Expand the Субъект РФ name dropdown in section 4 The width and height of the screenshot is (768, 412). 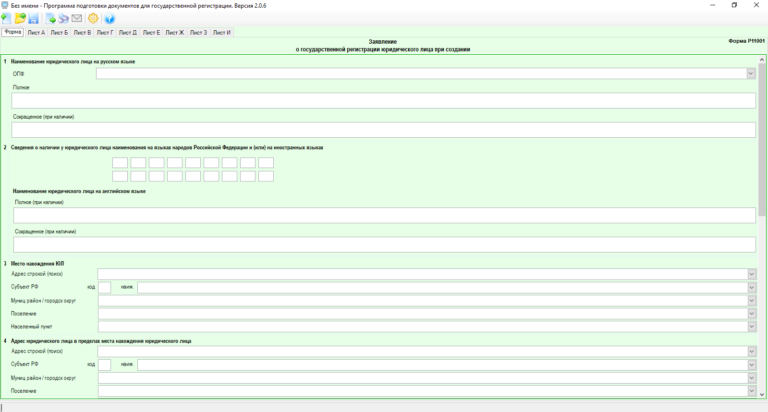click(x=751, y=365)
